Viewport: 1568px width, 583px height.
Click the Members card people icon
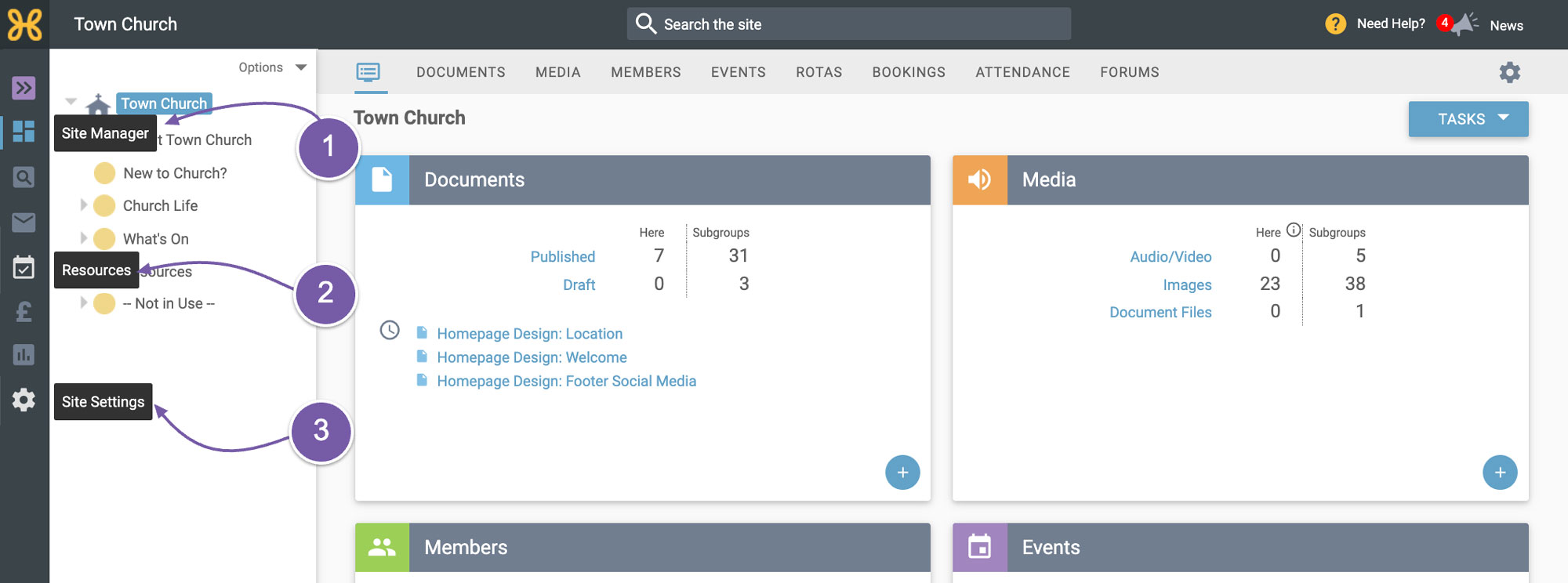(x=382, y=547)
